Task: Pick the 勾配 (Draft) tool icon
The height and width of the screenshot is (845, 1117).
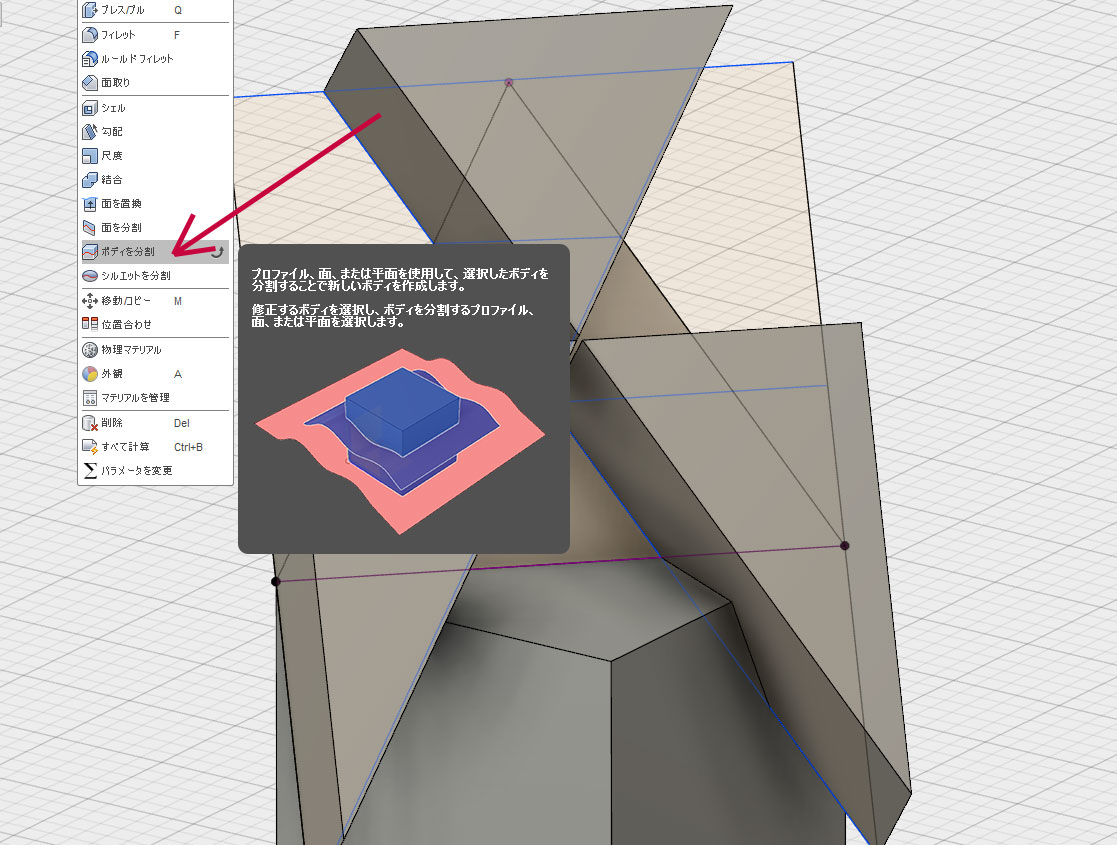Action: tap(89, 132)
